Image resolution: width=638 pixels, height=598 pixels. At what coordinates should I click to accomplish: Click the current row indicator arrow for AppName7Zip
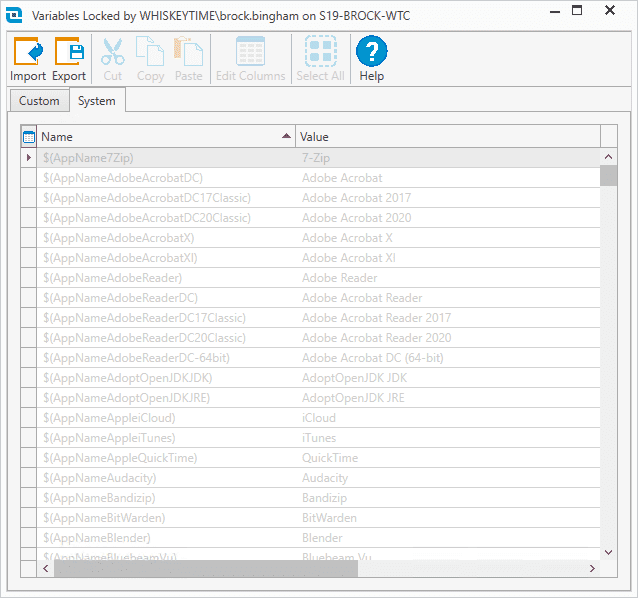(28, 157)
